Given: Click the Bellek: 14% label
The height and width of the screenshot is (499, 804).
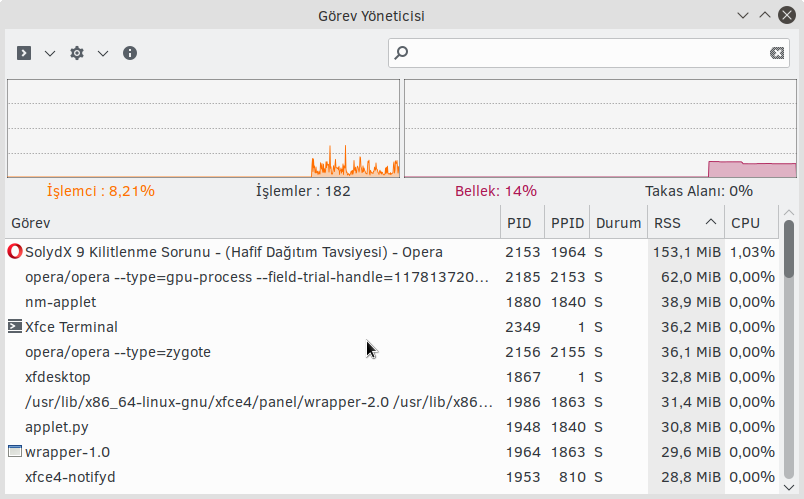Looking at the screenshot, I should click(x=496, y=191).
